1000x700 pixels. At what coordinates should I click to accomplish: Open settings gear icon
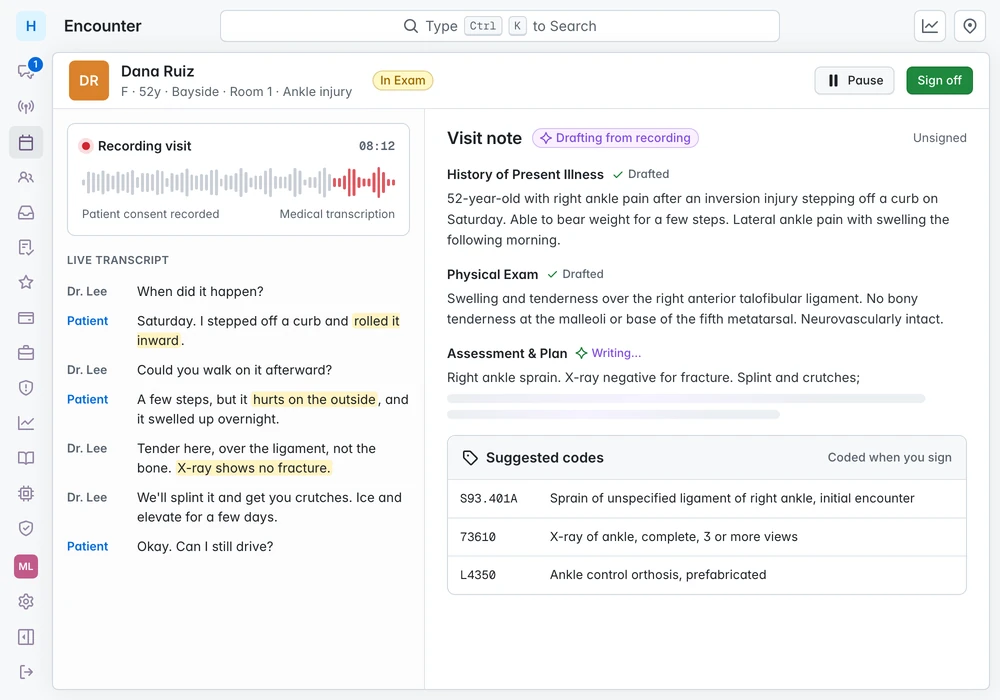pos(26,601)
